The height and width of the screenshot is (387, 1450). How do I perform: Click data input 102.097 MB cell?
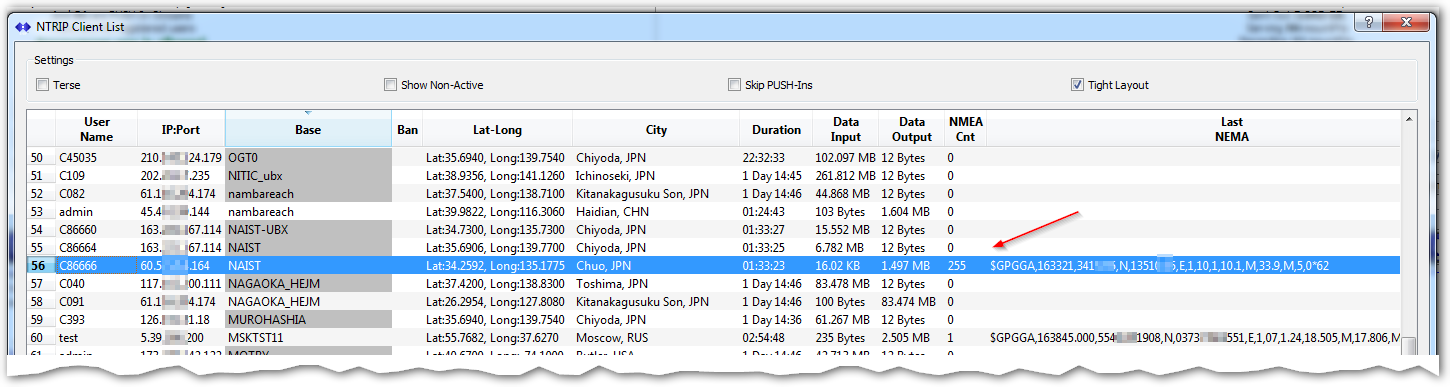click(845, 157)
